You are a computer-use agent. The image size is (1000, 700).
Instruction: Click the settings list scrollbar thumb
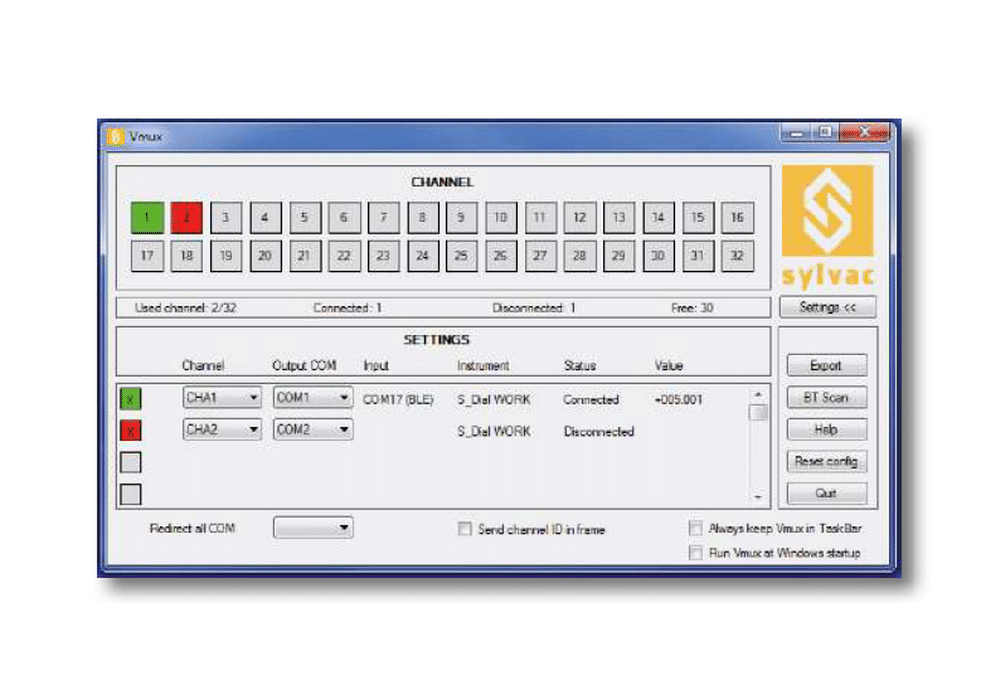click(x=758, y=413)
